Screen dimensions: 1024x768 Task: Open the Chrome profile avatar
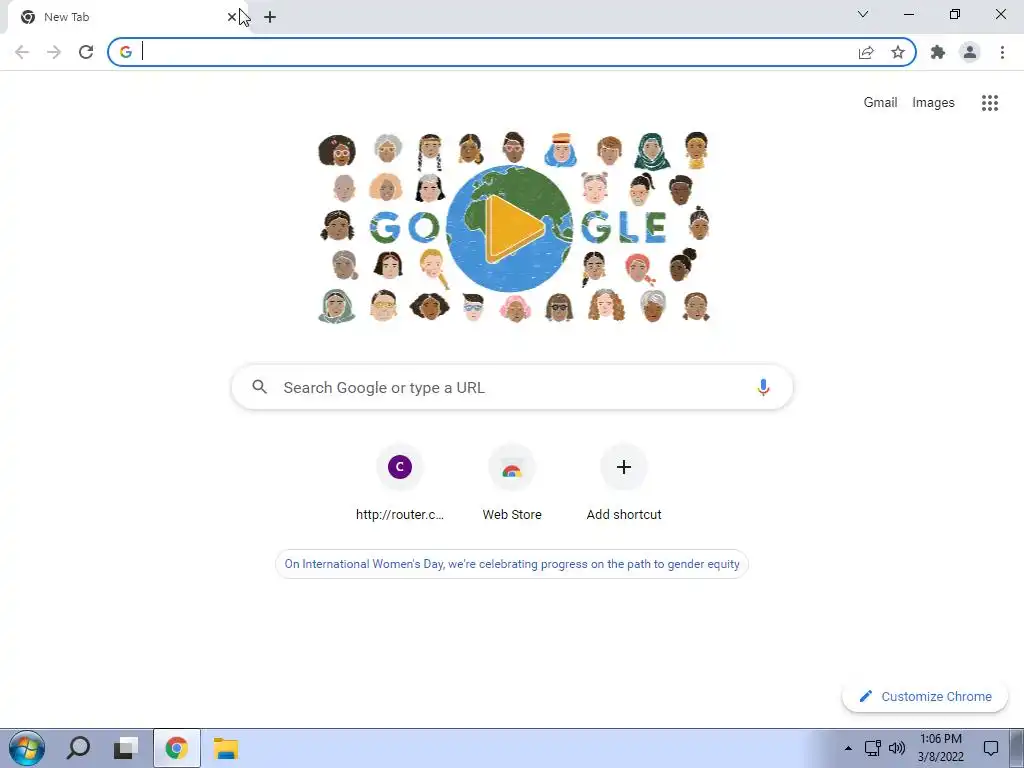point(970,52)
